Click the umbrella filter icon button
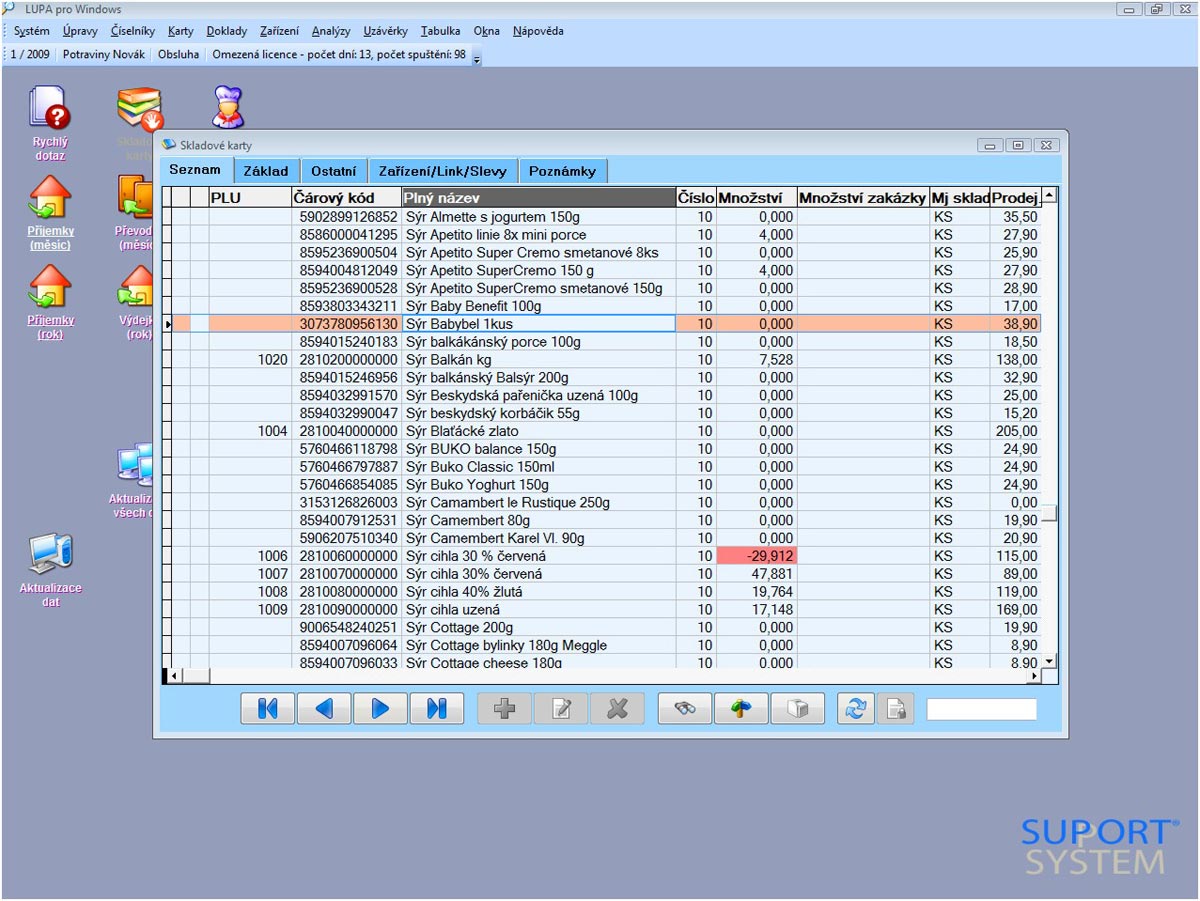 click(x=741, y=708)
